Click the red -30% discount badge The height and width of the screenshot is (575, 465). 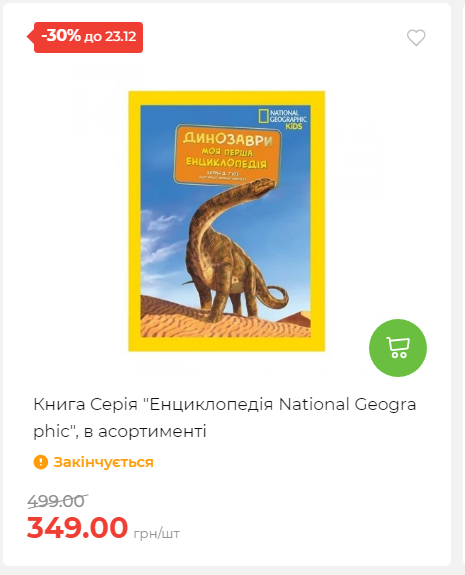point(85,37)
